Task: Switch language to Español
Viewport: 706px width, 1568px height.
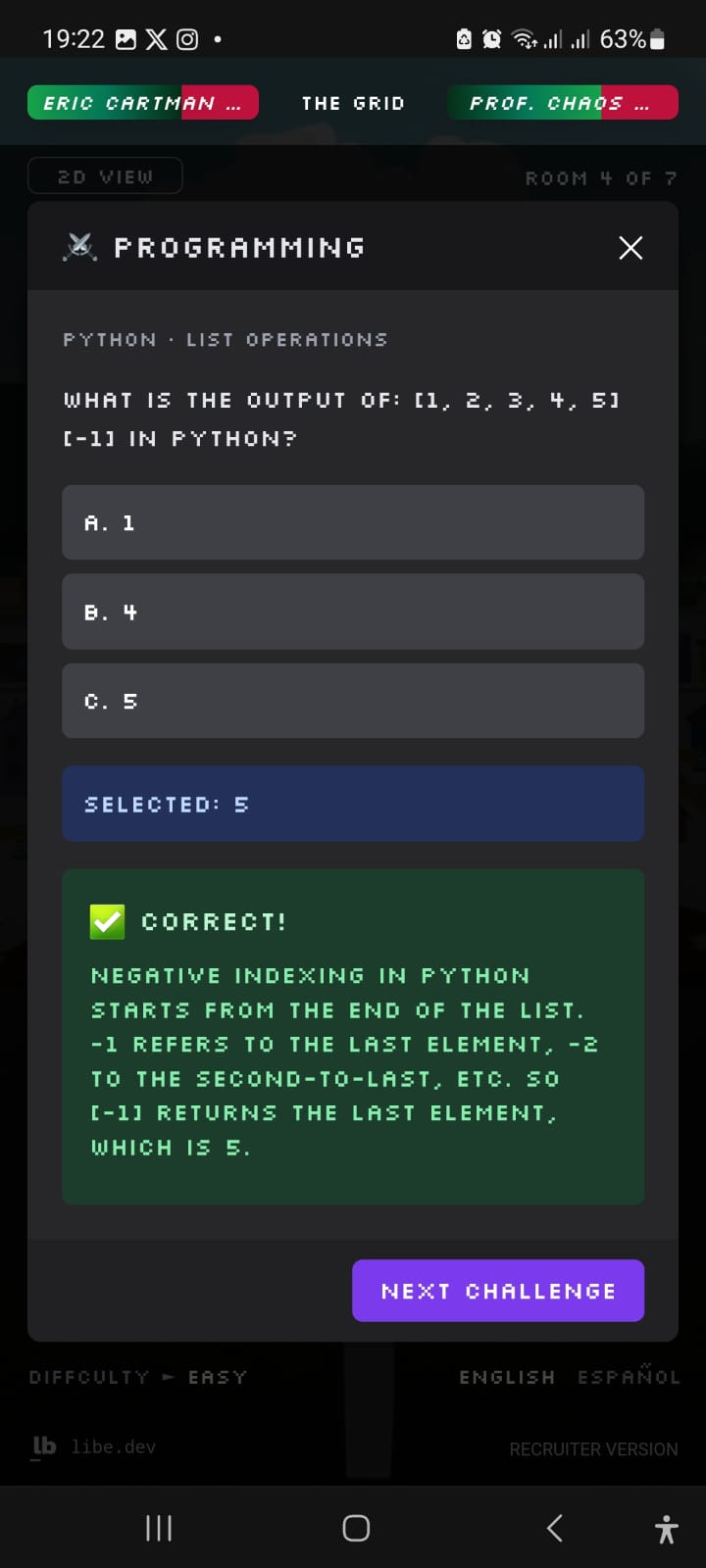Action: [x=629, y=1375]
